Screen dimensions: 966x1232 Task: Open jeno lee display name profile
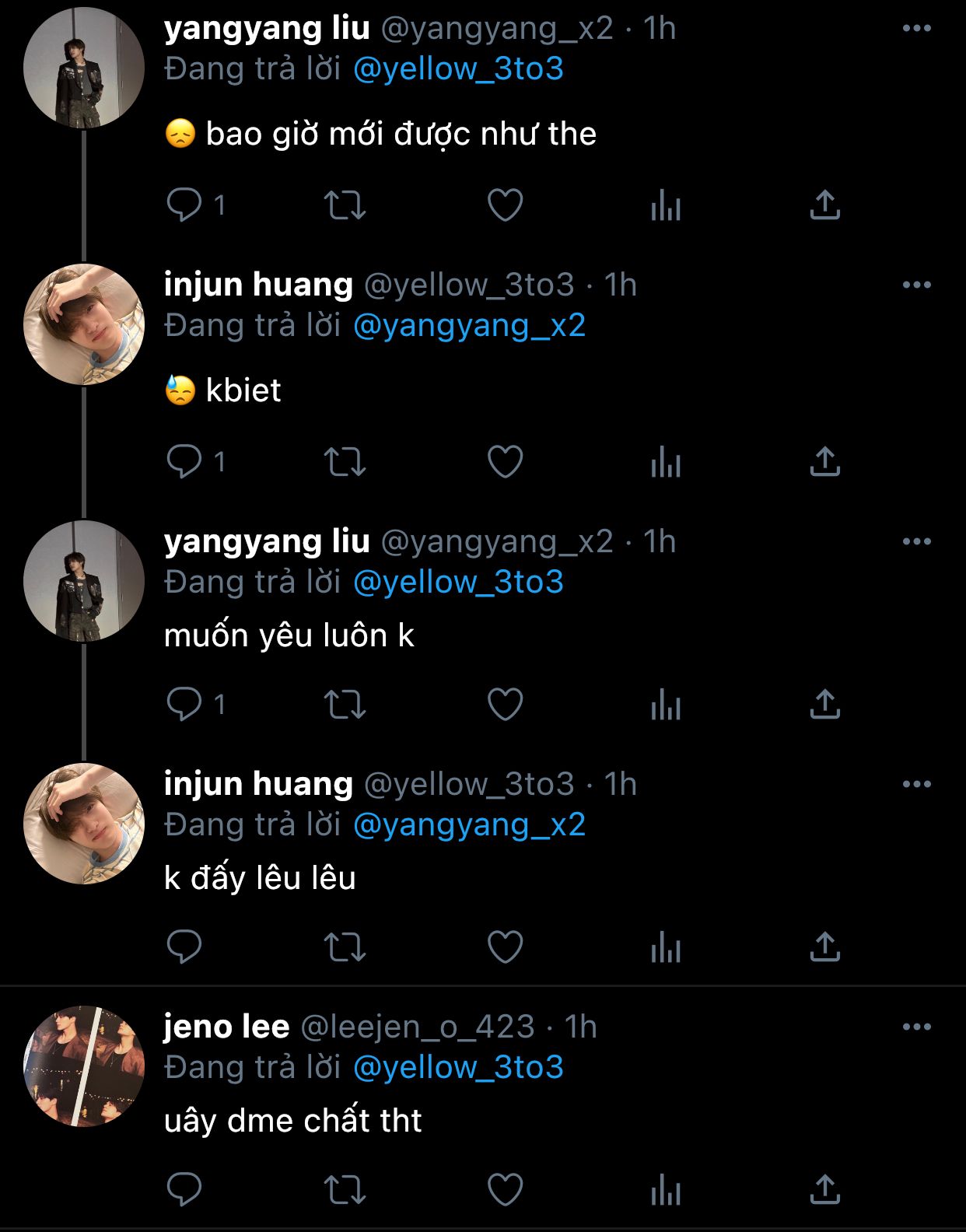(226, 1027)
